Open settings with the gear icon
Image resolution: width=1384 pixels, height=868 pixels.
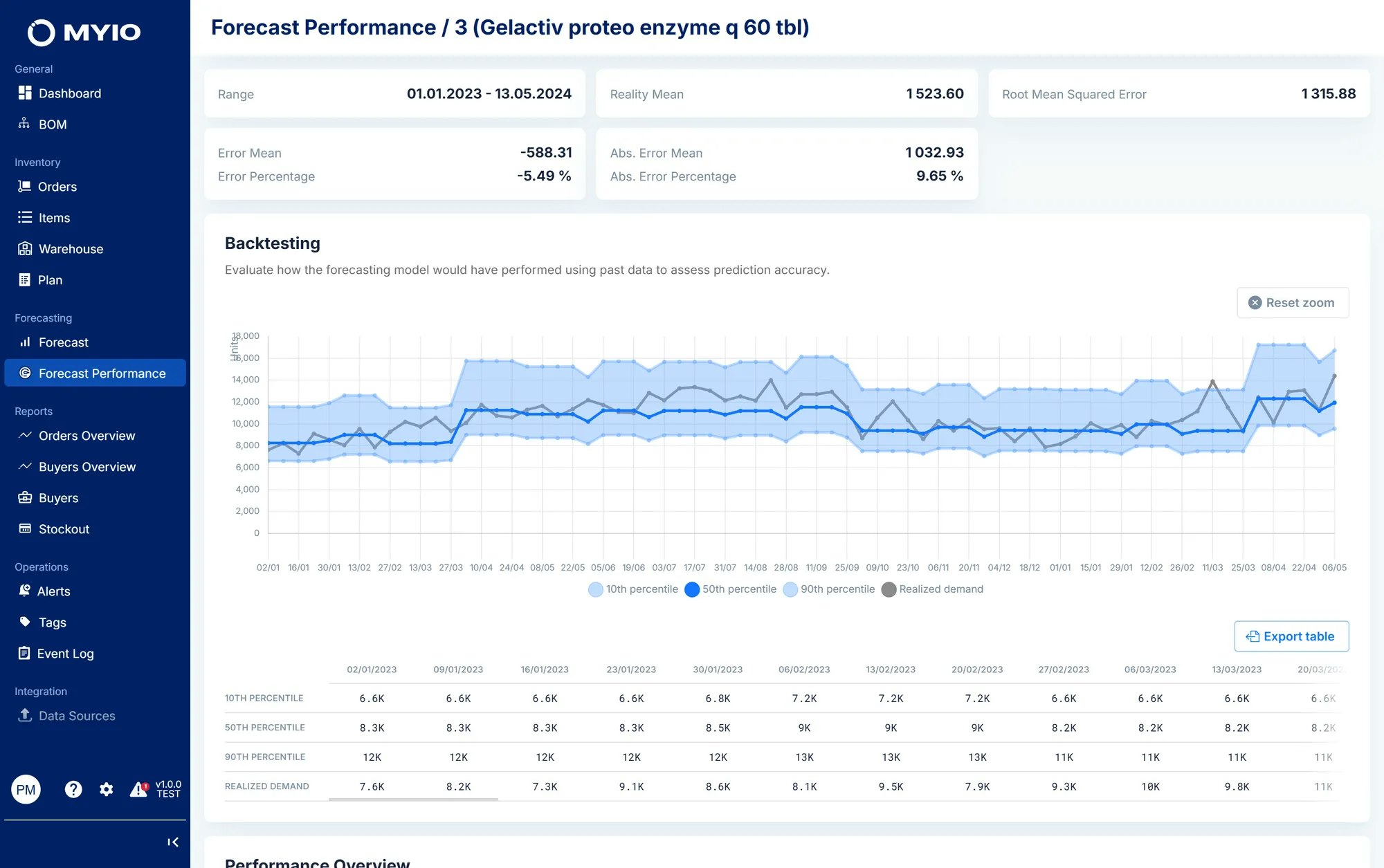tap(106, 789)
